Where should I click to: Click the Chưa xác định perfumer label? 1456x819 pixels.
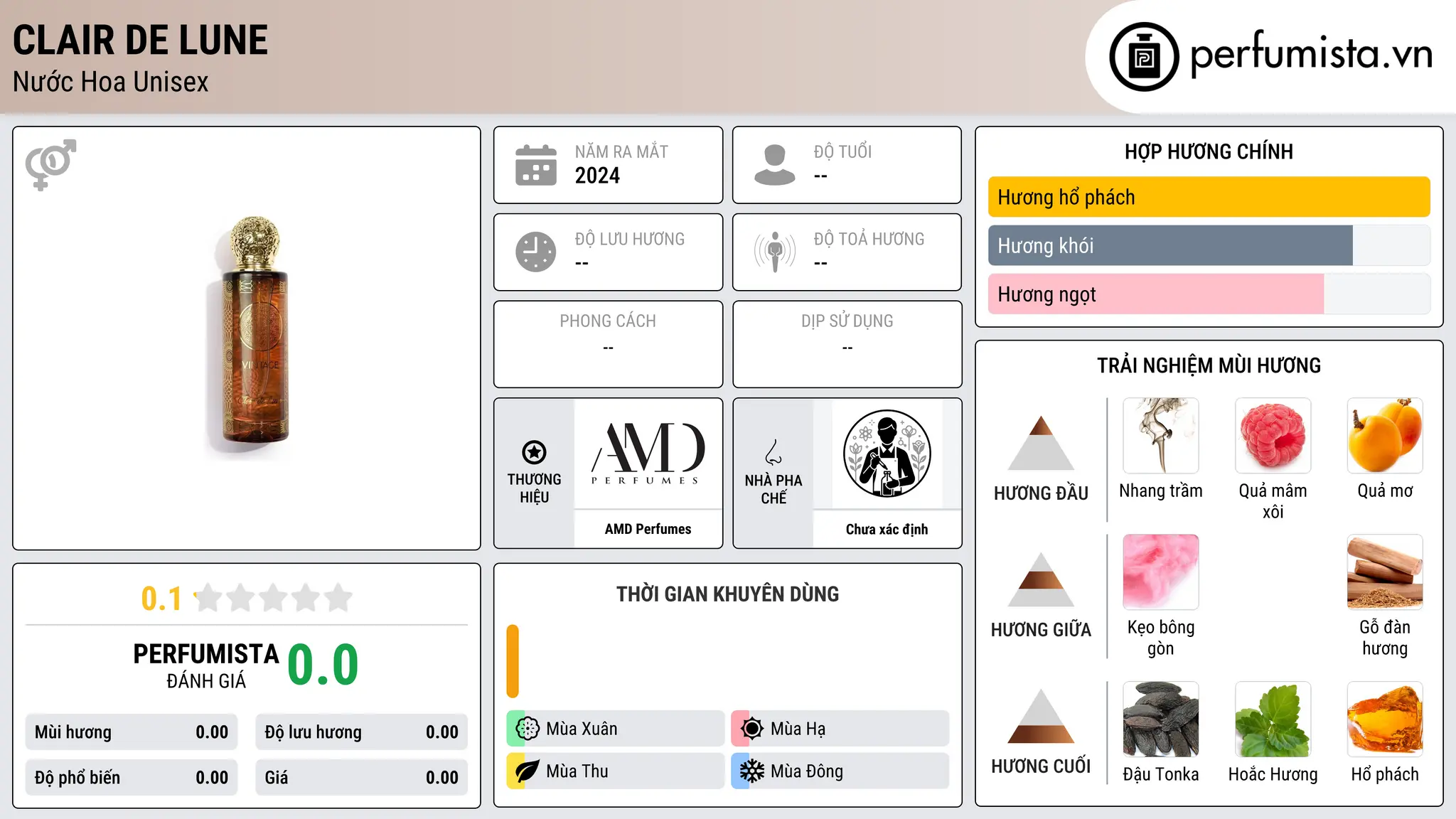[887, 529]
